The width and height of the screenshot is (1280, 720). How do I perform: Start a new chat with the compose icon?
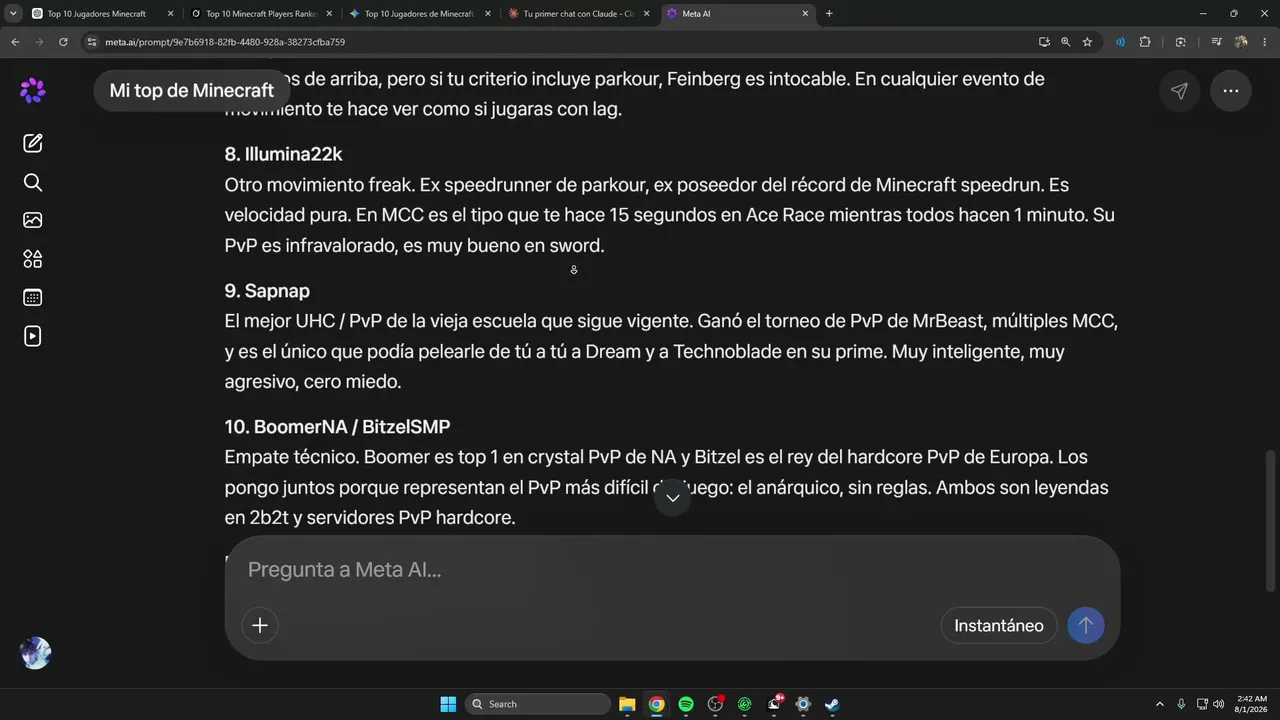click(33, 143)
